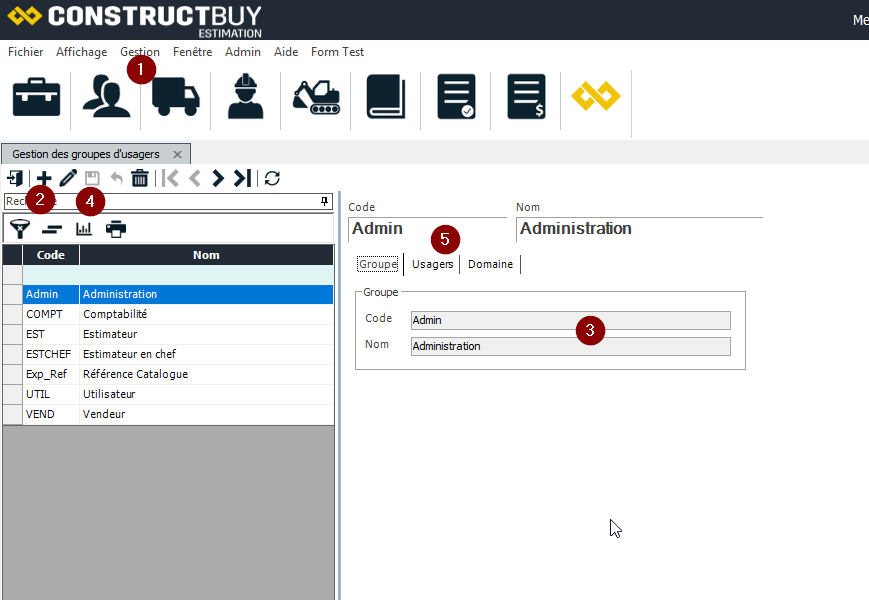869x600 pixels.
Task: Delete record using trash can icon
Action: 140,178
